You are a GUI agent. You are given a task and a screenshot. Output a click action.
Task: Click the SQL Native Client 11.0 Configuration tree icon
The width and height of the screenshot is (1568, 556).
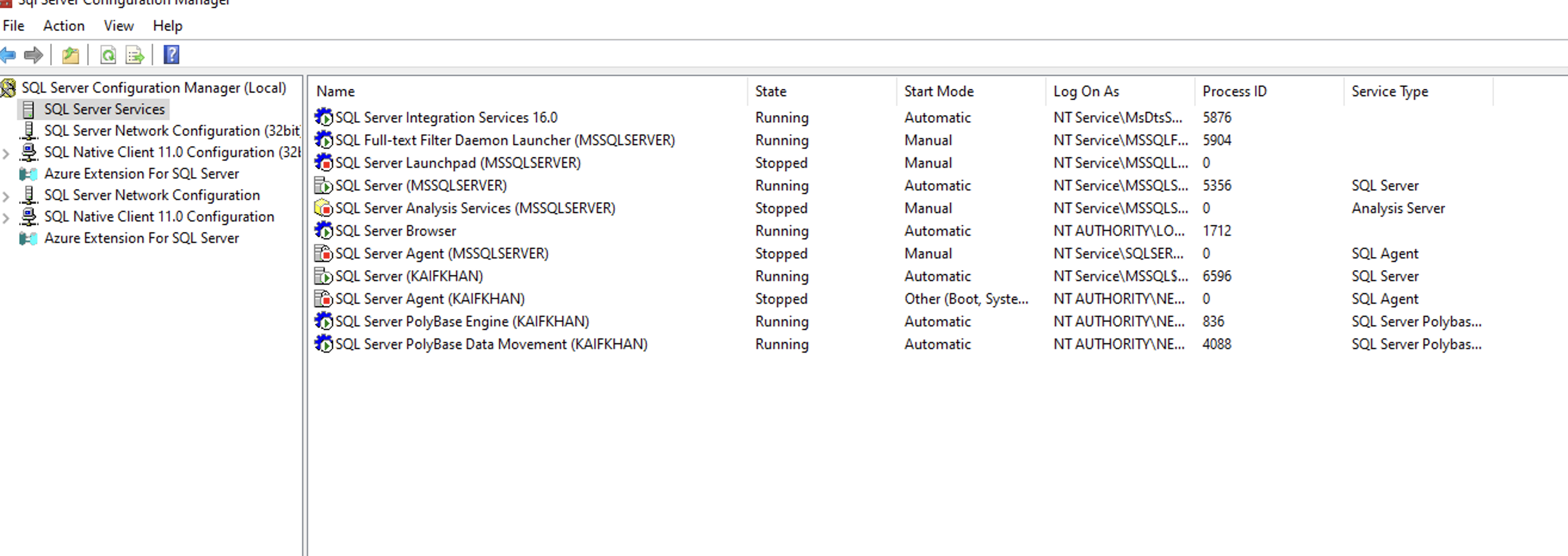tap(28, 217)
